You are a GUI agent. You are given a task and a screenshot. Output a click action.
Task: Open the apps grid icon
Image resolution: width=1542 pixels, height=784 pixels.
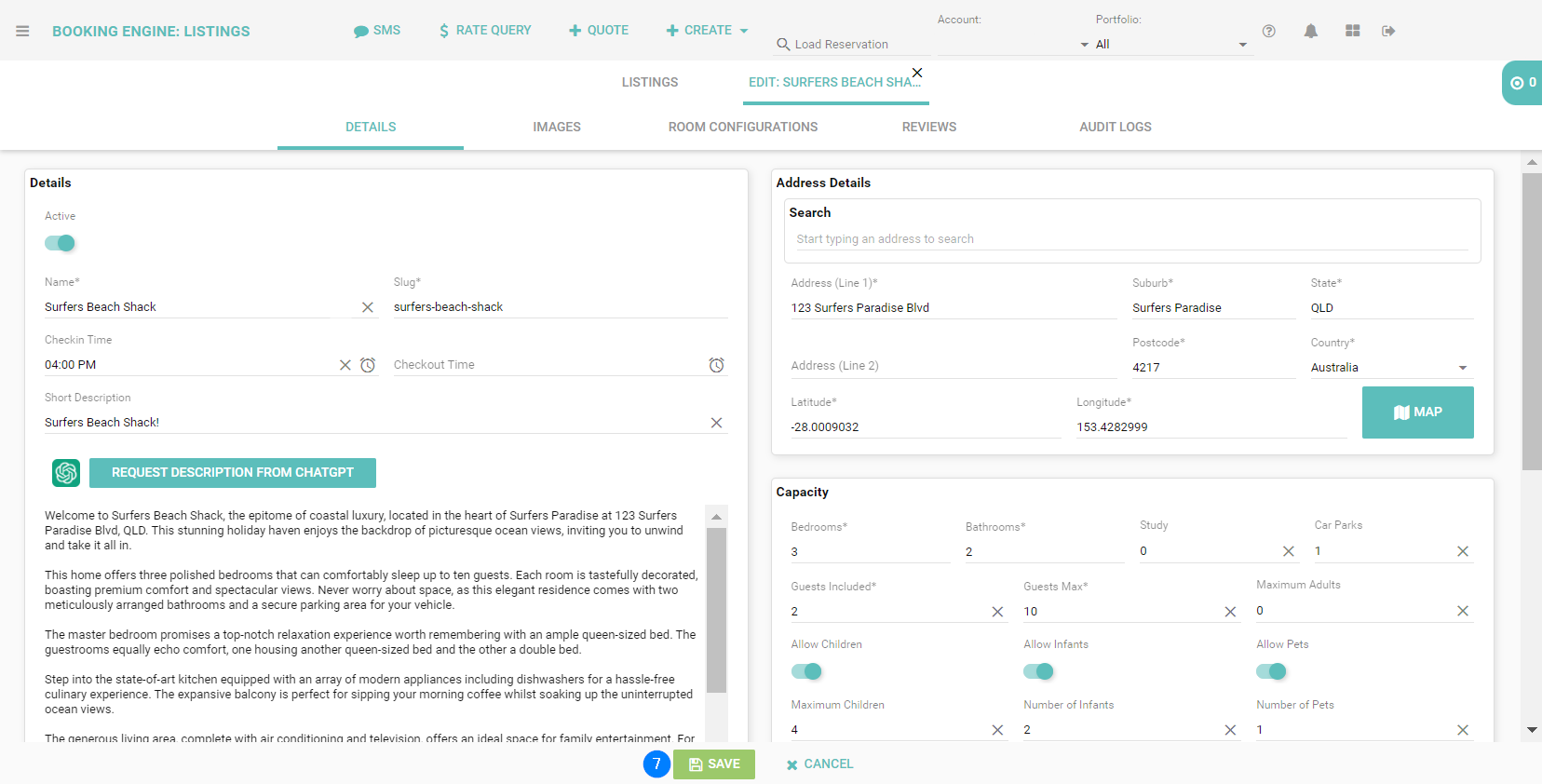[x=1352, y=31]
